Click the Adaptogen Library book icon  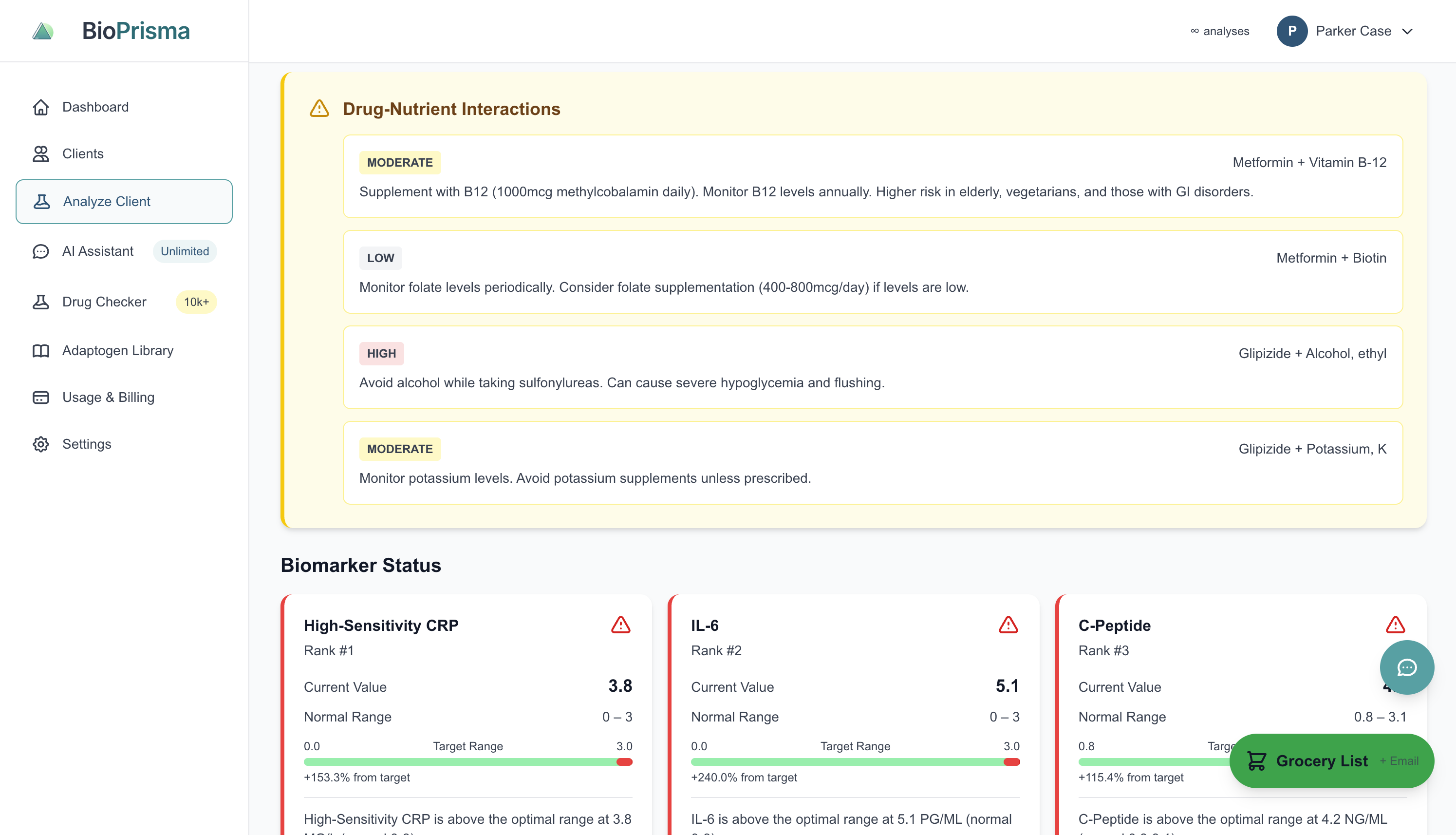coord(41,350)
